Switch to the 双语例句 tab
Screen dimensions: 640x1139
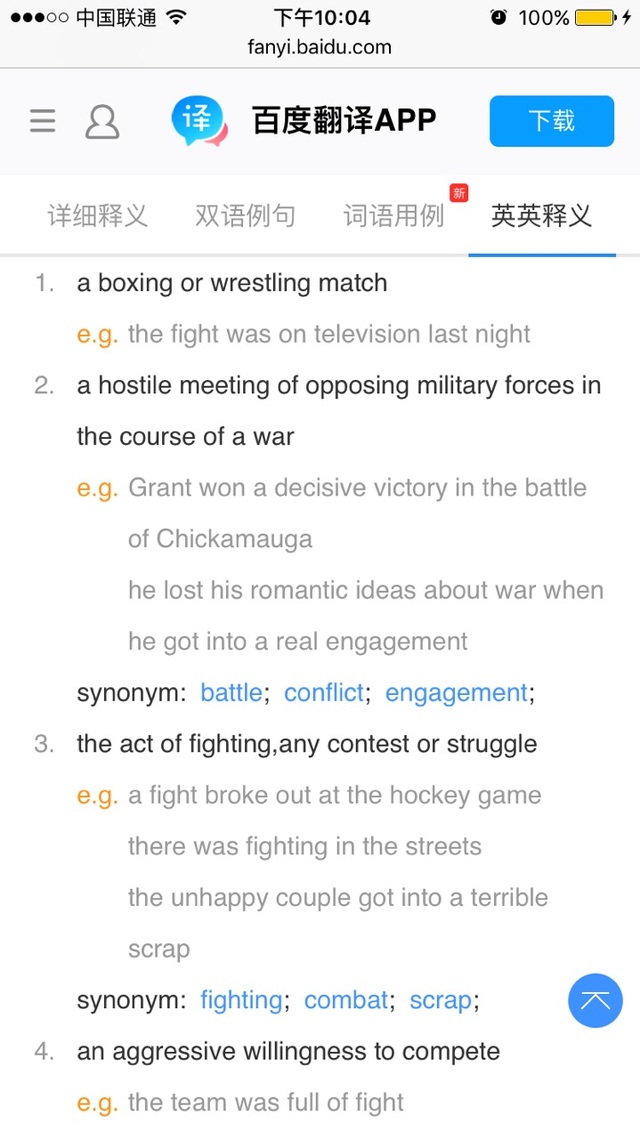point(245,215)
